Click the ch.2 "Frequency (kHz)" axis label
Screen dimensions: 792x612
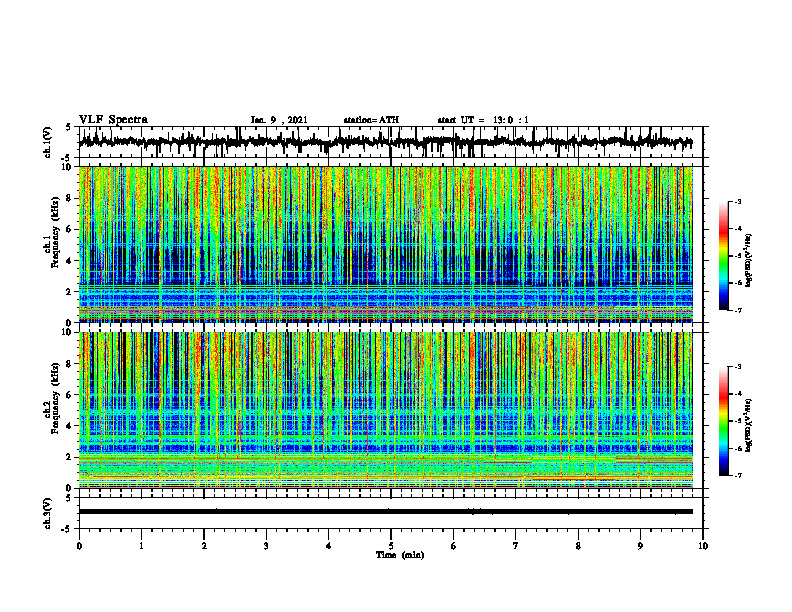55,398
